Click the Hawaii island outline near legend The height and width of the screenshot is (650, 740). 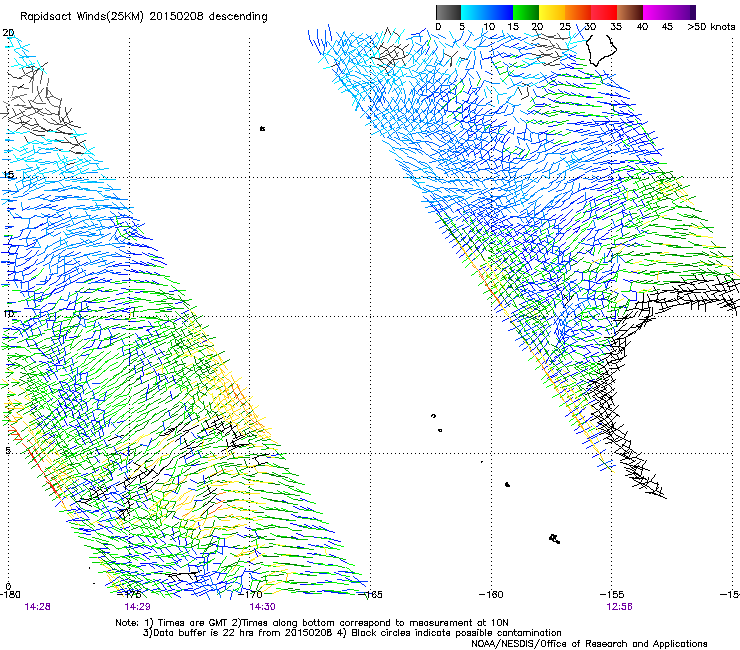(602, 51)
